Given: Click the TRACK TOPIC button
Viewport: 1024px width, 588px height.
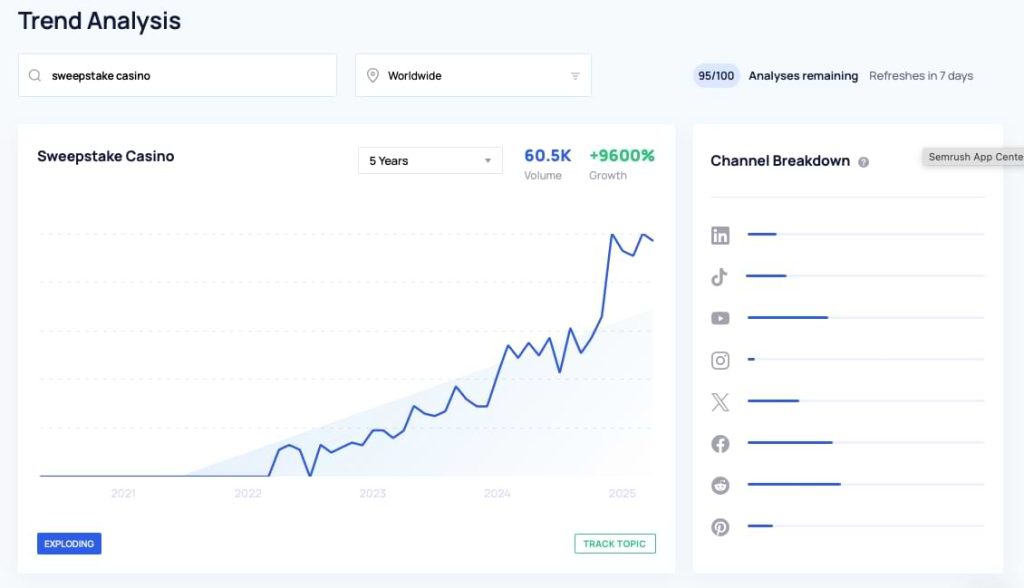Looking at the screenshot, I should coord(615,543).
